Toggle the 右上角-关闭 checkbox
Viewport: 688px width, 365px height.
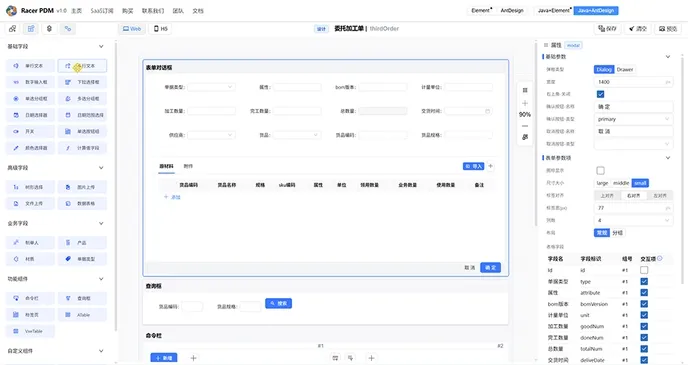pyautogui.click(x=600, y=94)
